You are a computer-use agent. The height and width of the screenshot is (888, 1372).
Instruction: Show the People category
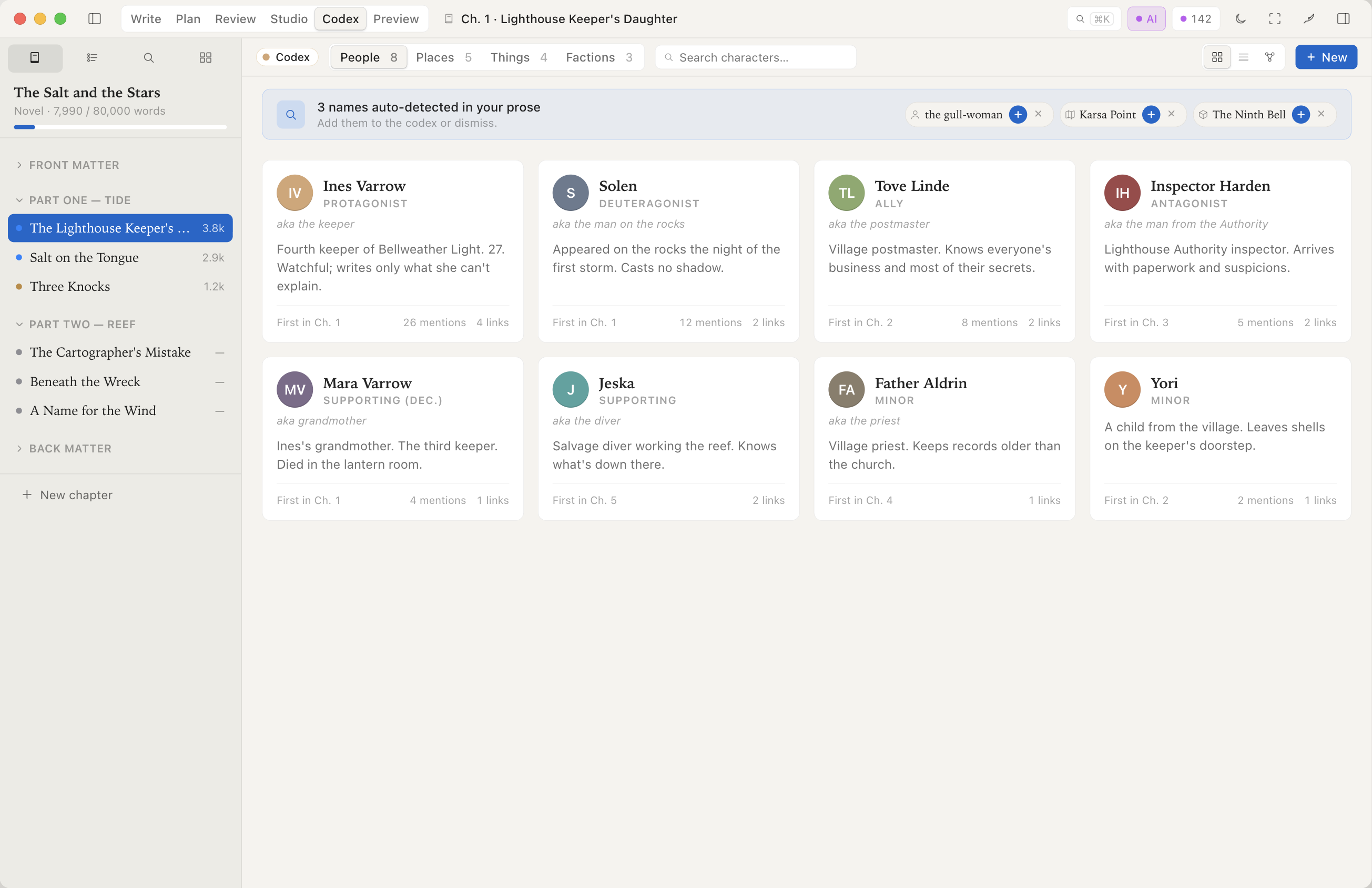[369, 57]
